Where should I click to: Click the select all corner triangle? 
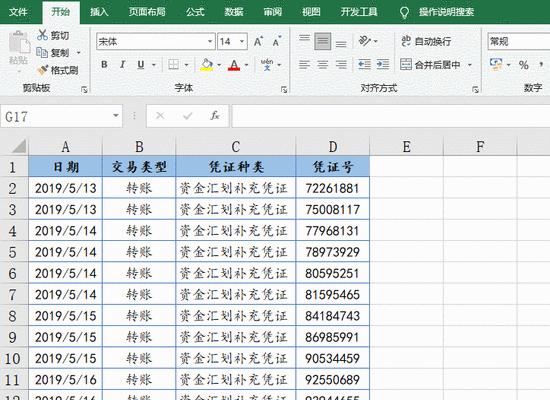(19, 146)
